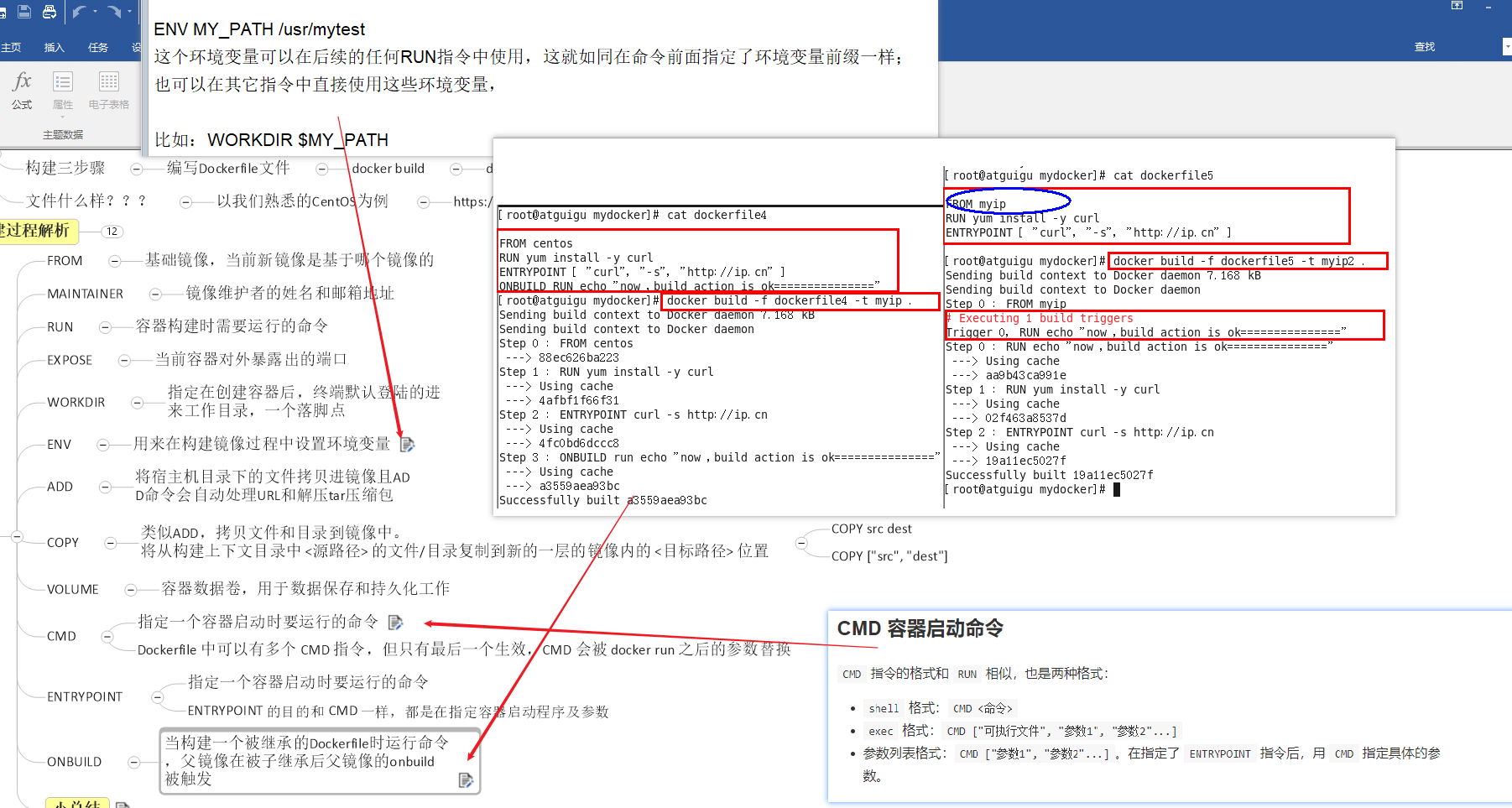Open the 查找 search box dropdown arrow
The height and width of the screenshot is (808, 1512).
coord(1507,47)
